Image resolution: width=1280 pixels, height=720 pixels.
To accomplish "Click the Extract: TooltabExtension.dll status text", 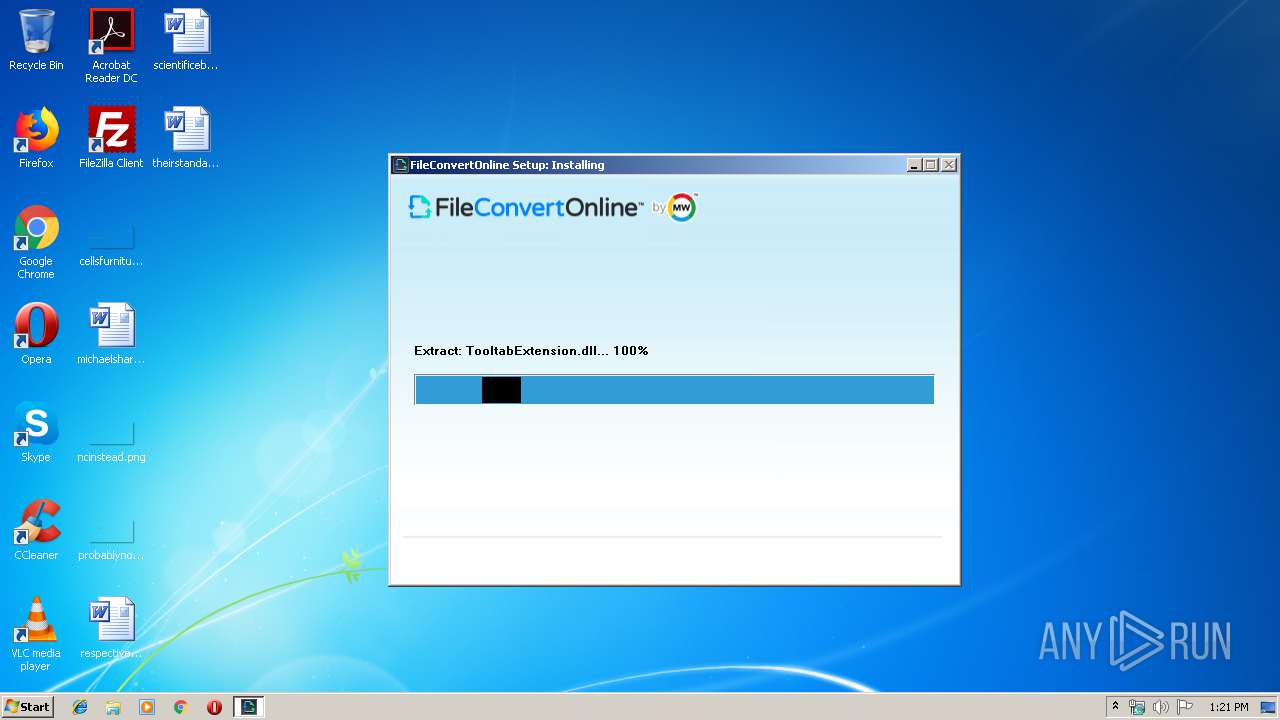I will (531, 351).
